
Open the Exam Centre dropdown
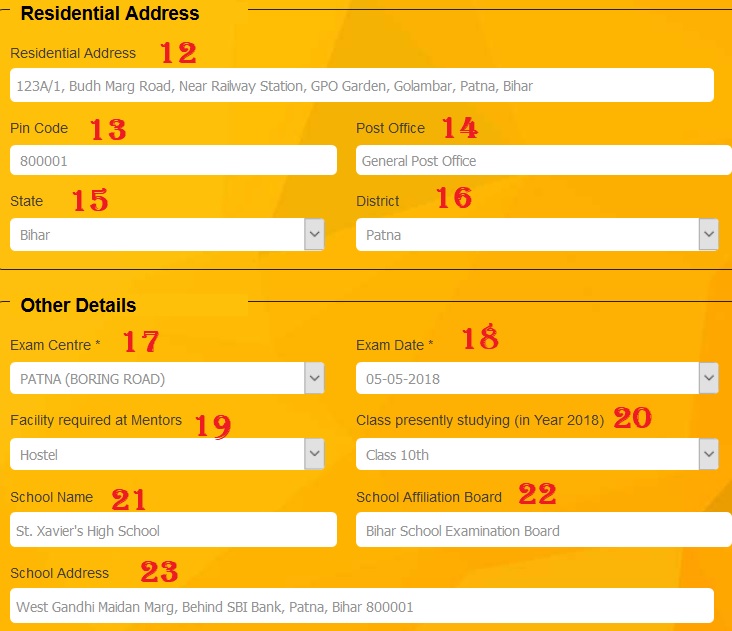click(x=158, y=379)
